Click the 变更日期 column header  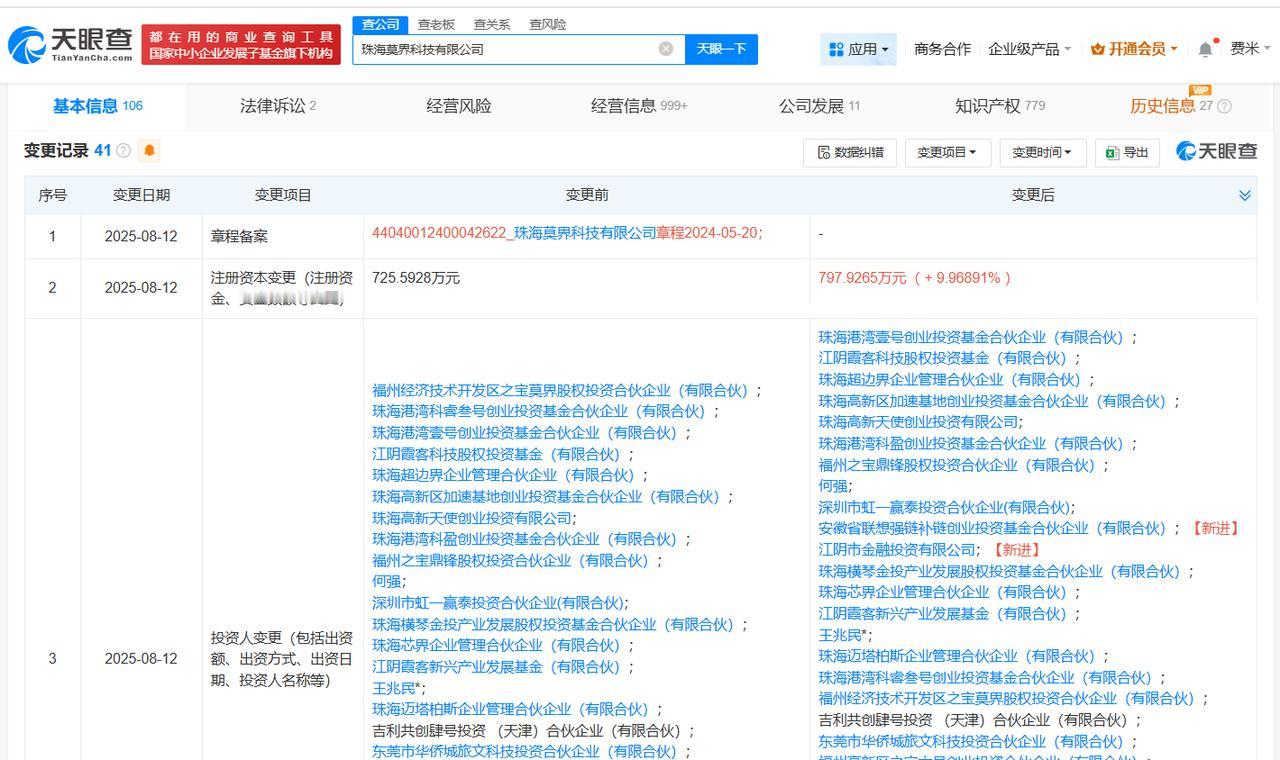(141, 195)
